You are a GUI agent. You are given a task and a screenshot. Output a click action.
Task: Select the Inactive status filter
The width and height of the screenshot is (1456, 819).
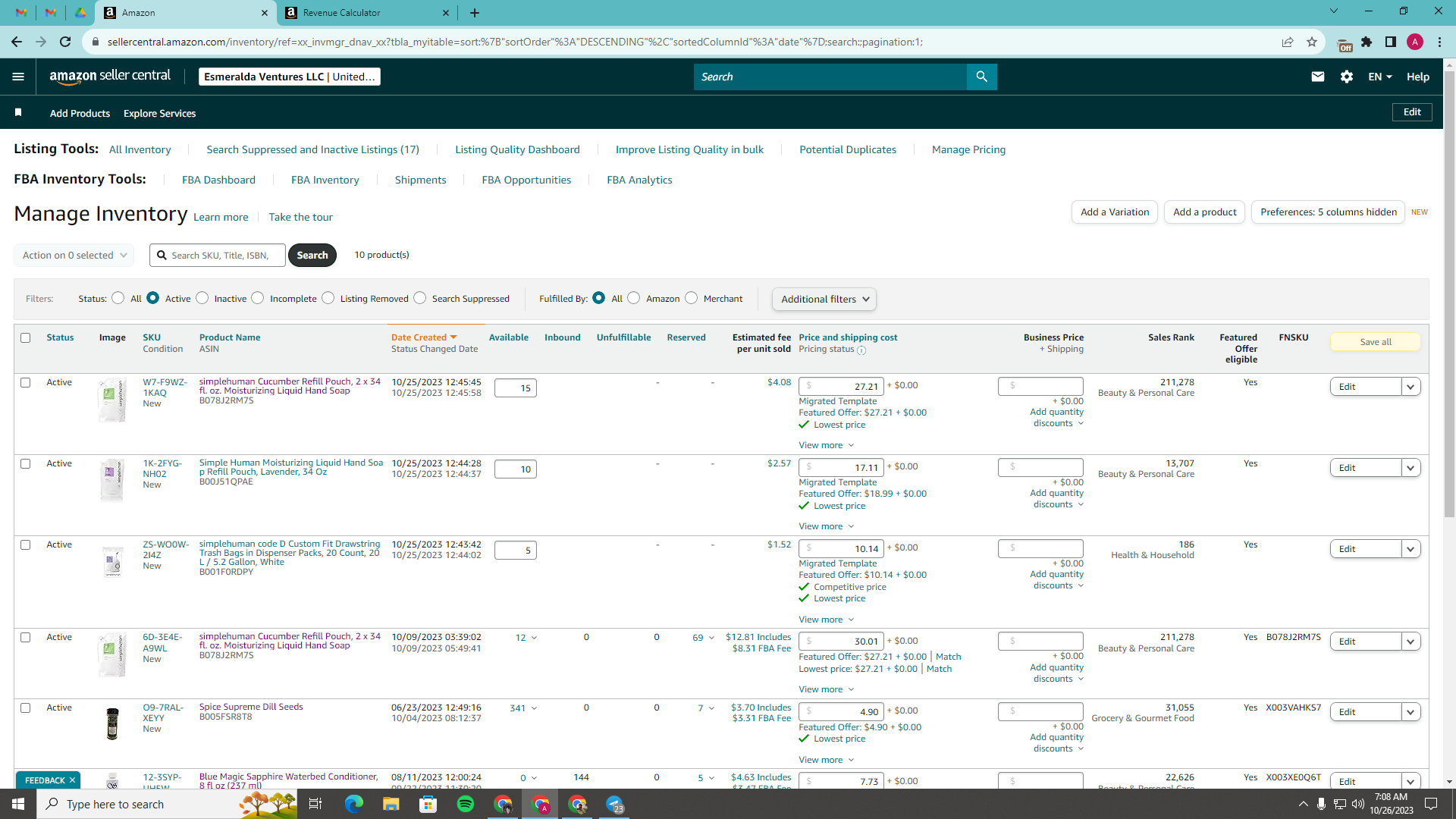(x=202, y=298)
